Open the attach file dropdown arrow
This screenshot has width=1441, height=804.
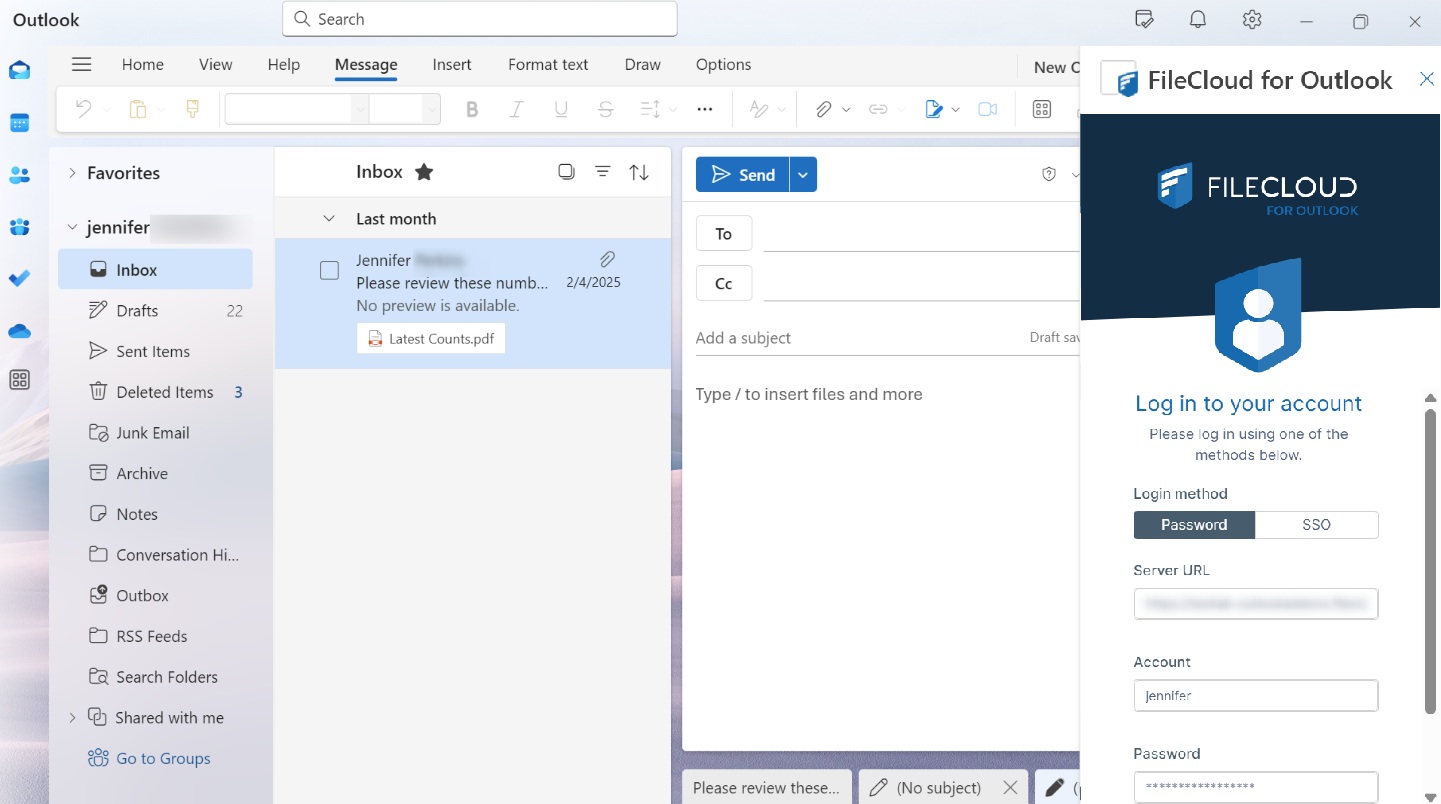tap(846, 109)
